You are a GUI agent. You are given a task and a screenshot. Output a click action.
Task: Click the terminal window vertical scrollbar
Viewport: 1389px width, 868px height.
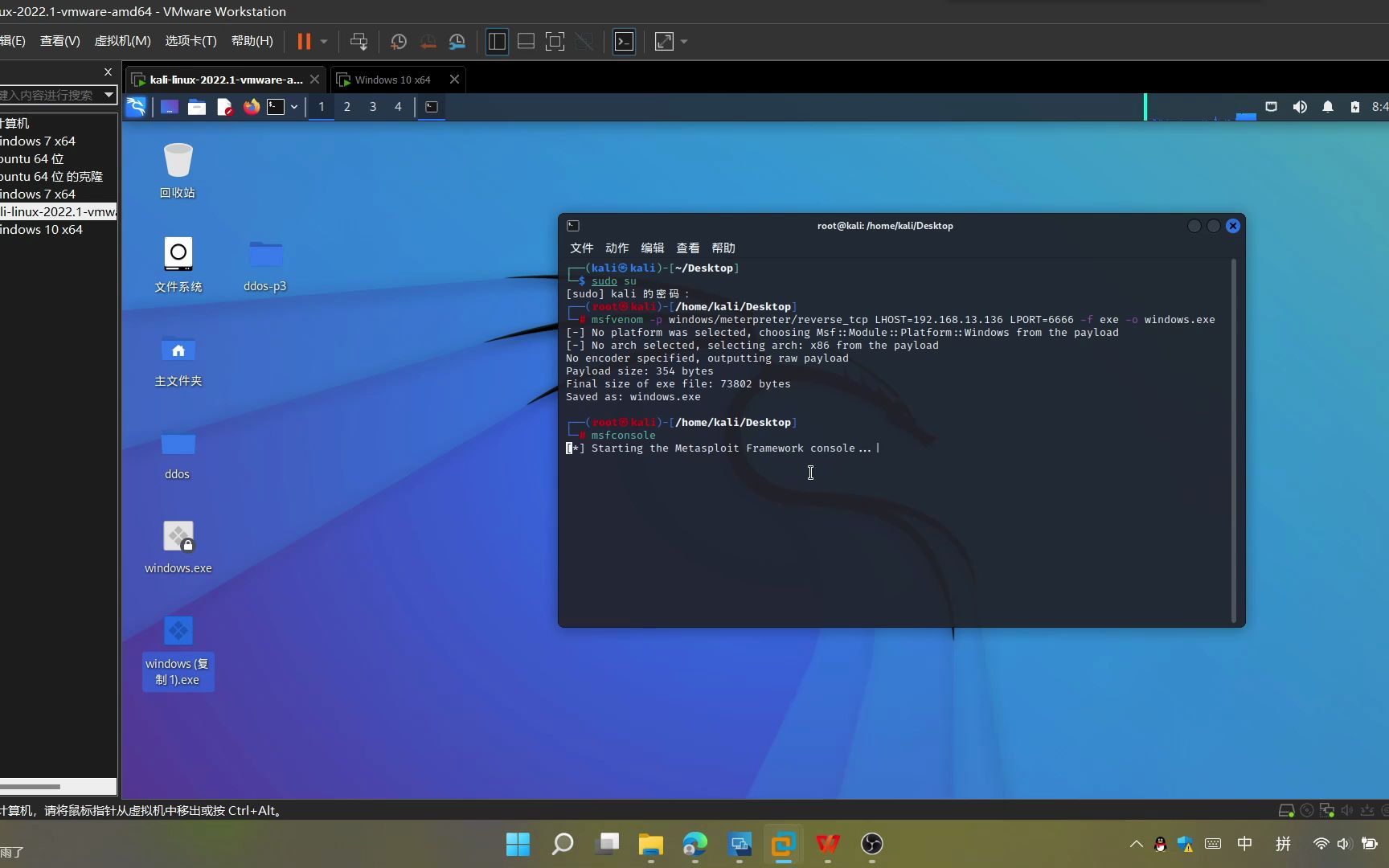click(1234, 440)
